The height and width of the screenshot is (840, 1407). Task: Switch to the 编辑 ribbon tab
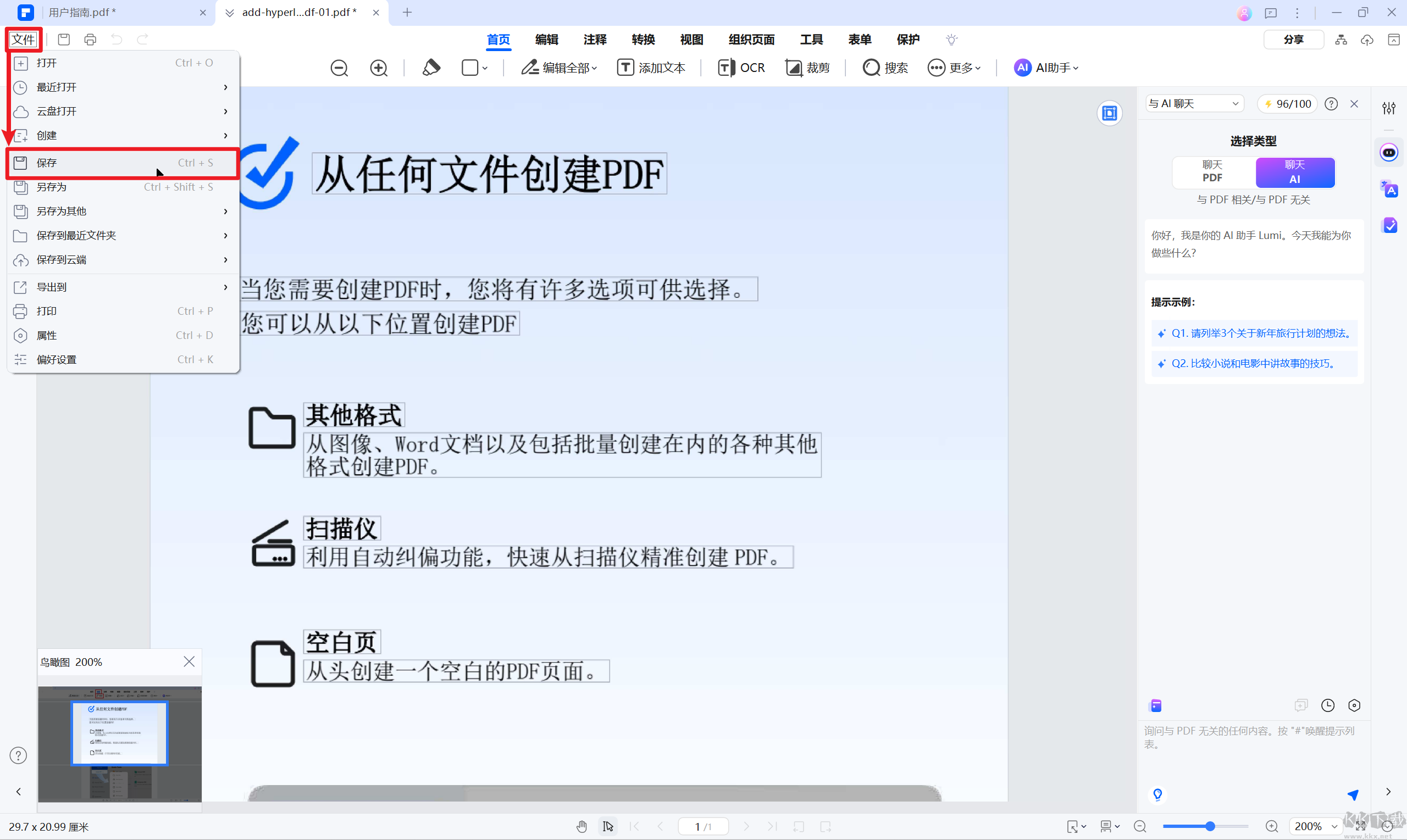pyautogui.click(x=546, y=40)
